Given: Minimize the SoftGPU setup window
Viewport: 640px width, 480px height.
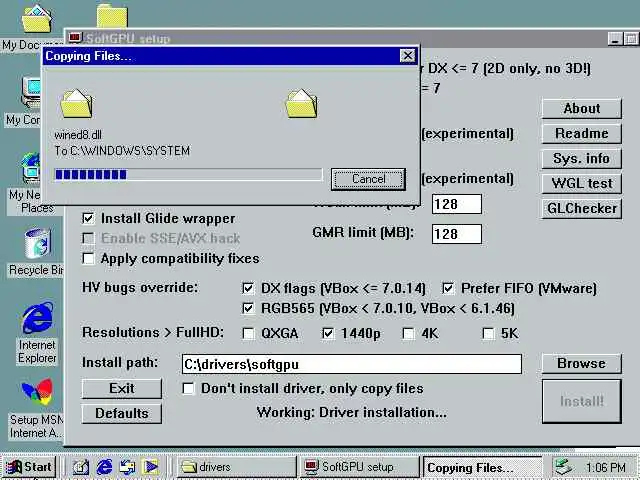Looking at the screenshot, I should click(615, 39).
